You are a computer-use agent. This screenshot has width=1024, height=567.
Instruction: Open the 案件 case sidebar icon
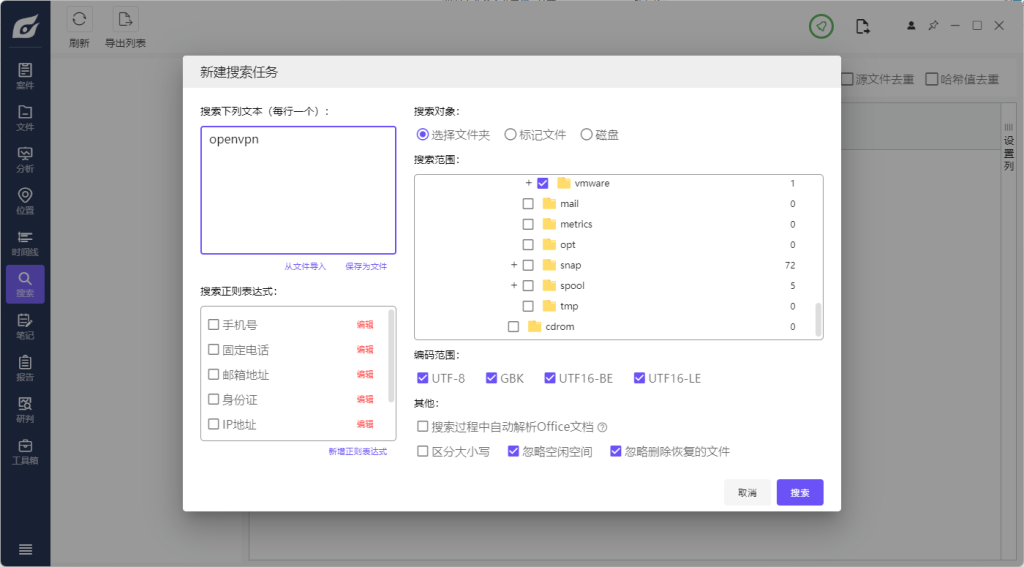click(x=25, y=75)
